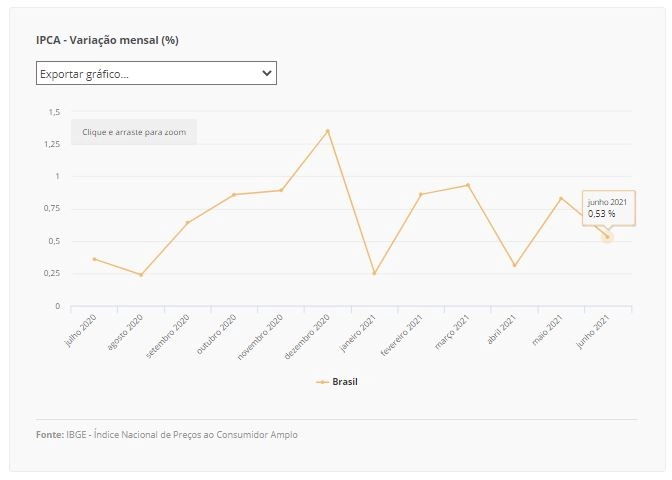Click the agosto 2020 data point
The height and width of the screenshot is (480, 672).
pyautogui.click(x=141, y=274)
